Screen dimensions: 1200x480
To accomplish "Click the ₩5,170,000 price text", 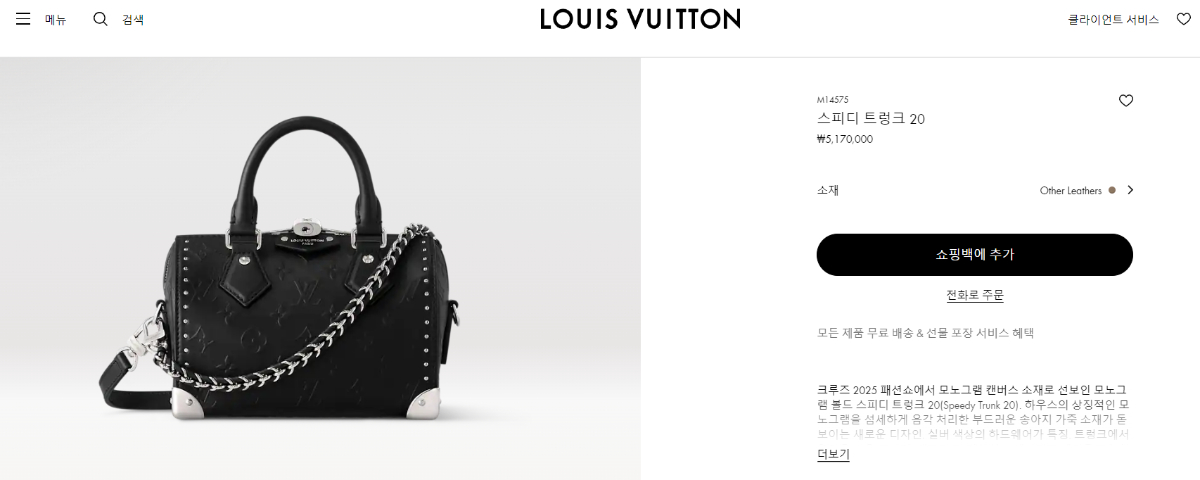I will [845, 139].
